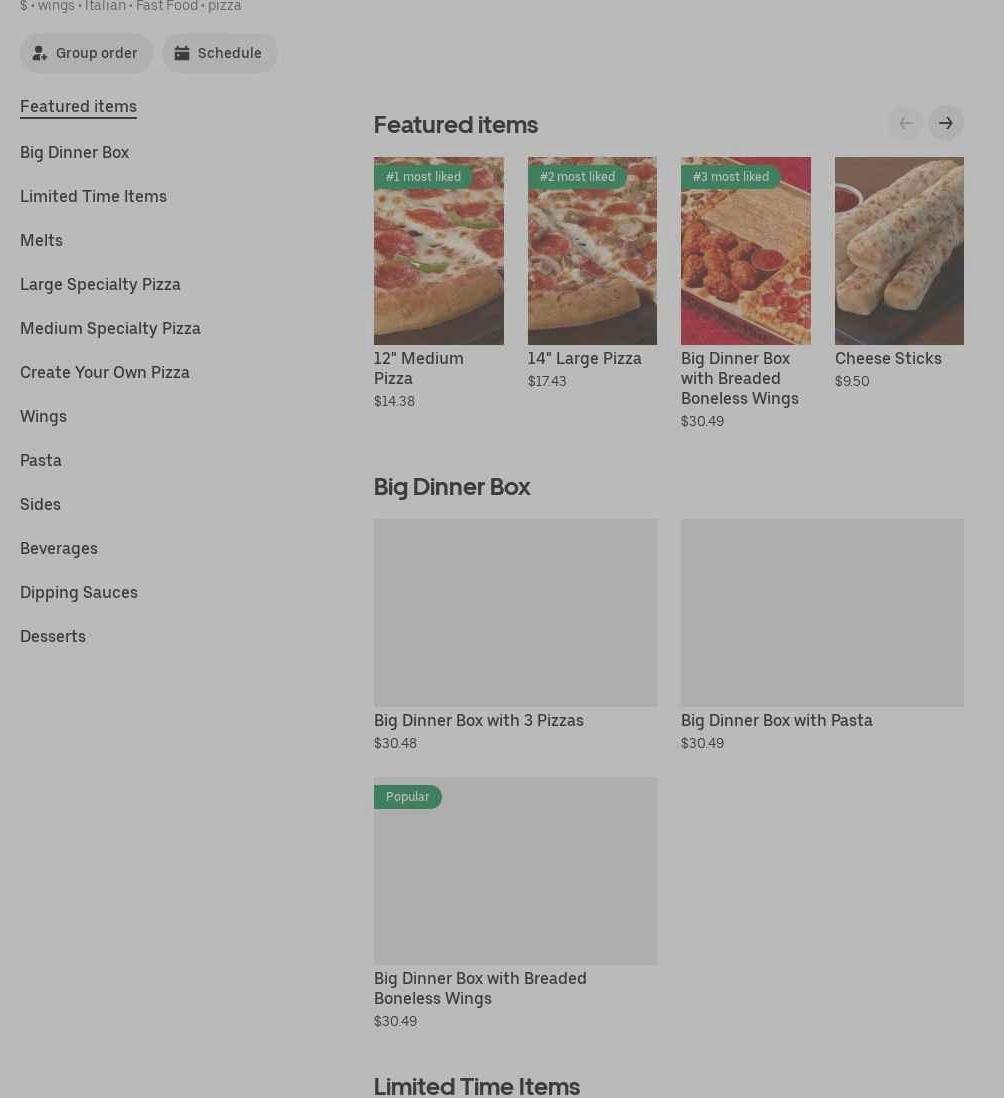Select the 14" Large Pizza featured image
The height and width of the screenshot is (1098, 1004).
click(x=592, y=251)
